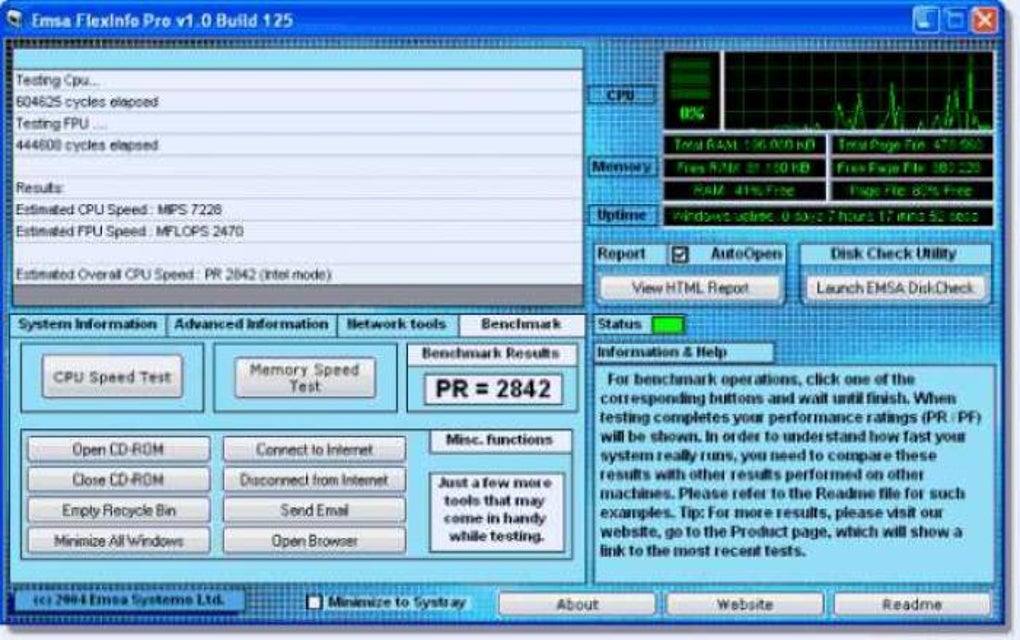Switch to System Information tab
This screenshot has height=640, width=1020.
pos(88,325)
